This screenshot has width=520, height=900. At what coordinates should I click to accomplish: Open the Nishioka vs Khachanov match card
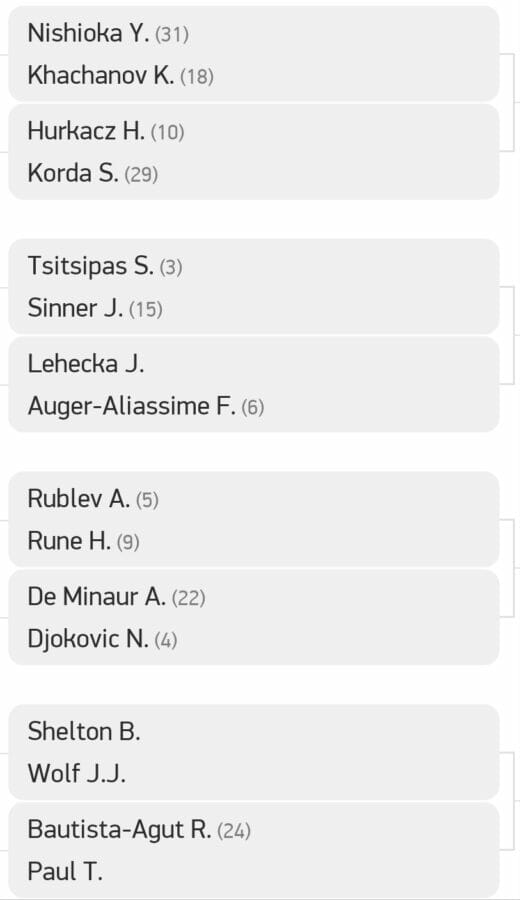254,54
